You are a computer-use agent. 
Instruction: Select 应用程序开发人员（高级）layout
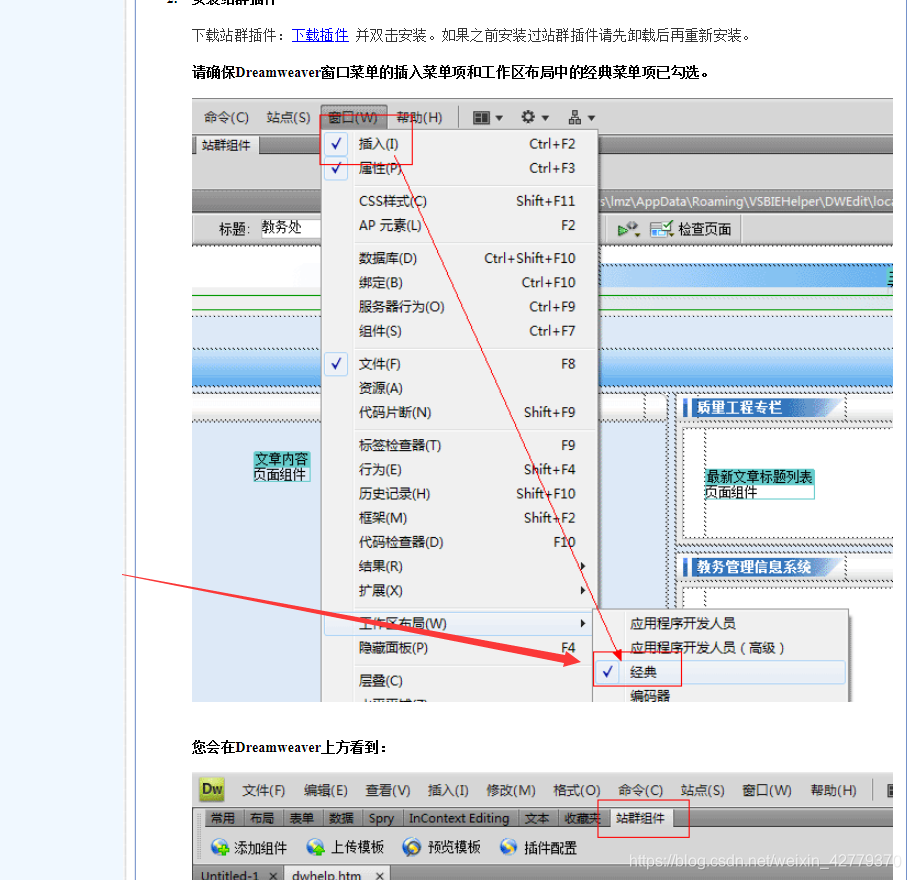coord(720,648)
